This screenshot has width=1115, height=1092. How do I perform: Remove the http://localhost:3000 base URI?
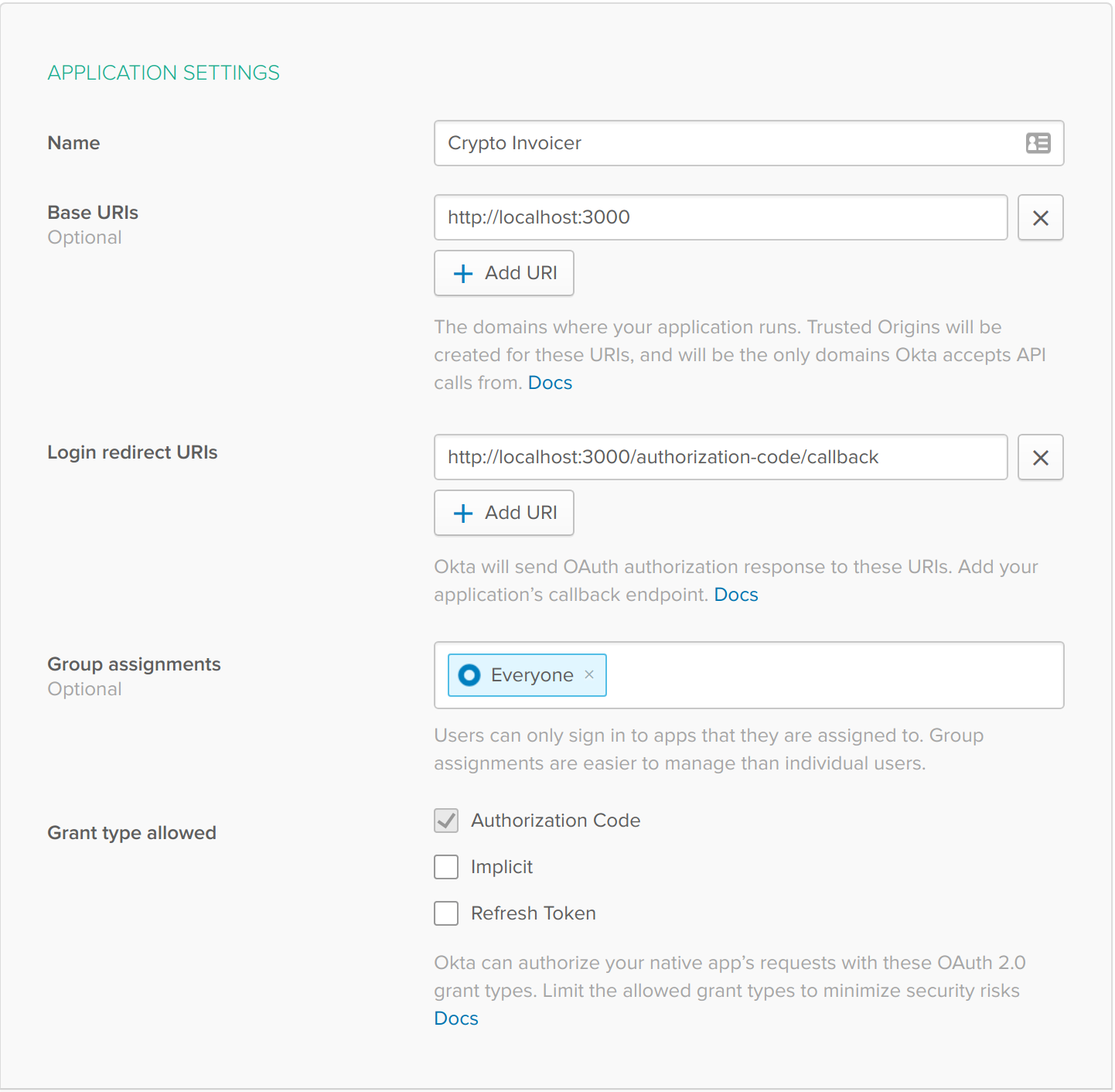(1040, 218)
